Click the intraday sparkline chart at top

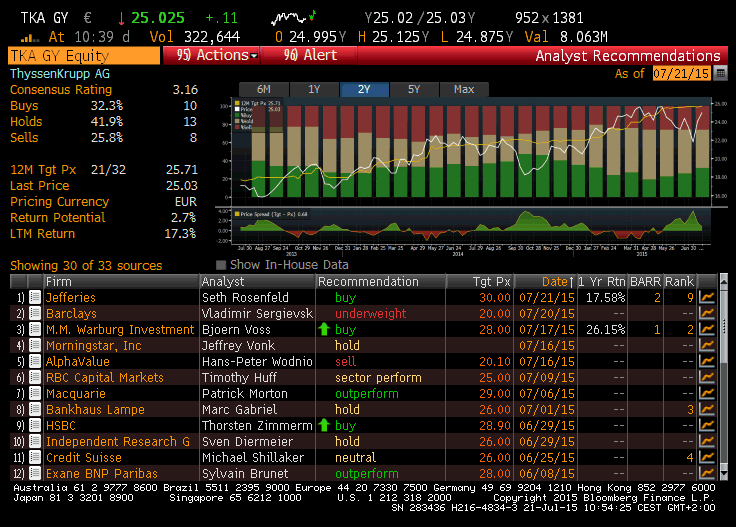tap(293, 18)
